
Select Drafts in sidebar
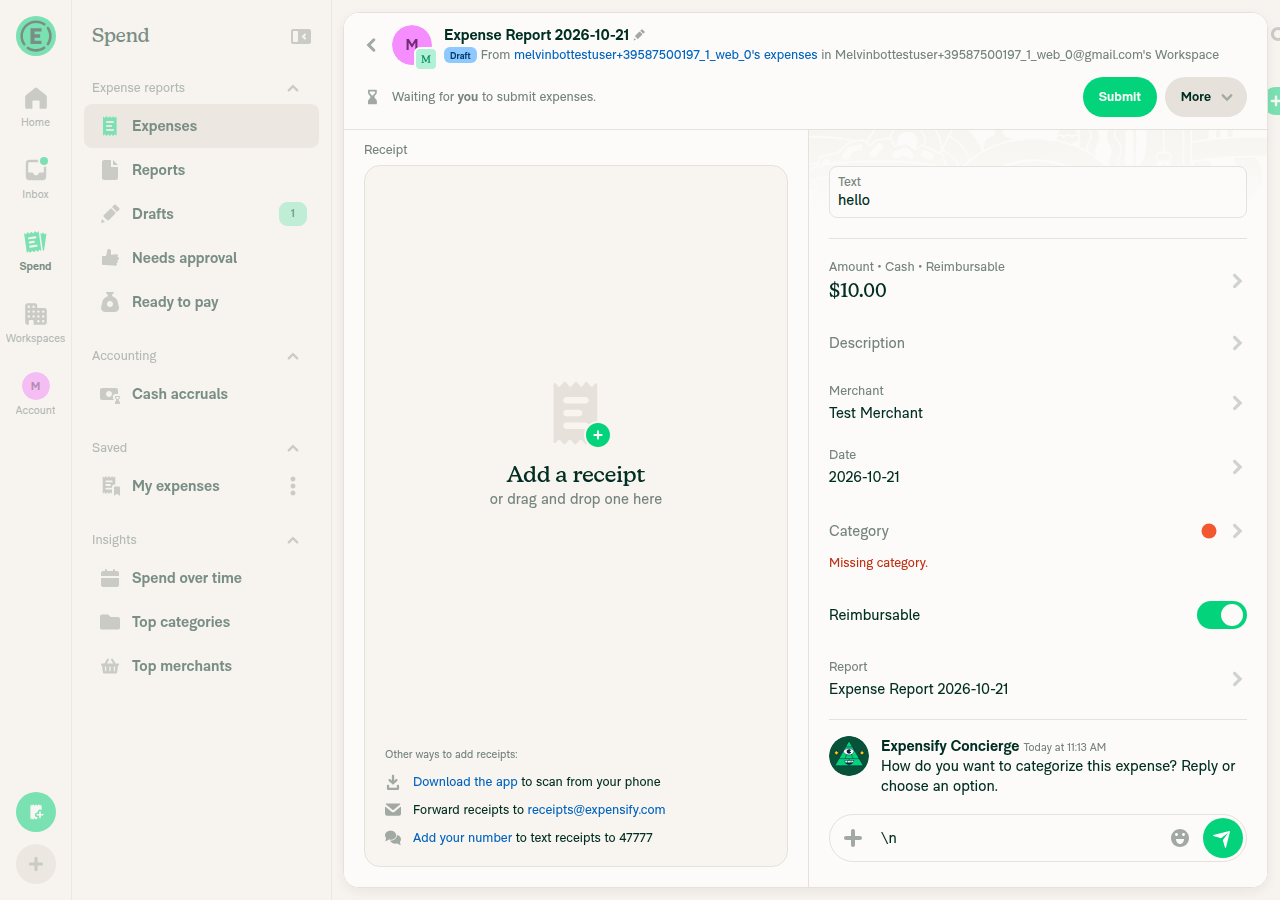pyautogui.click(x=201, y=214)
